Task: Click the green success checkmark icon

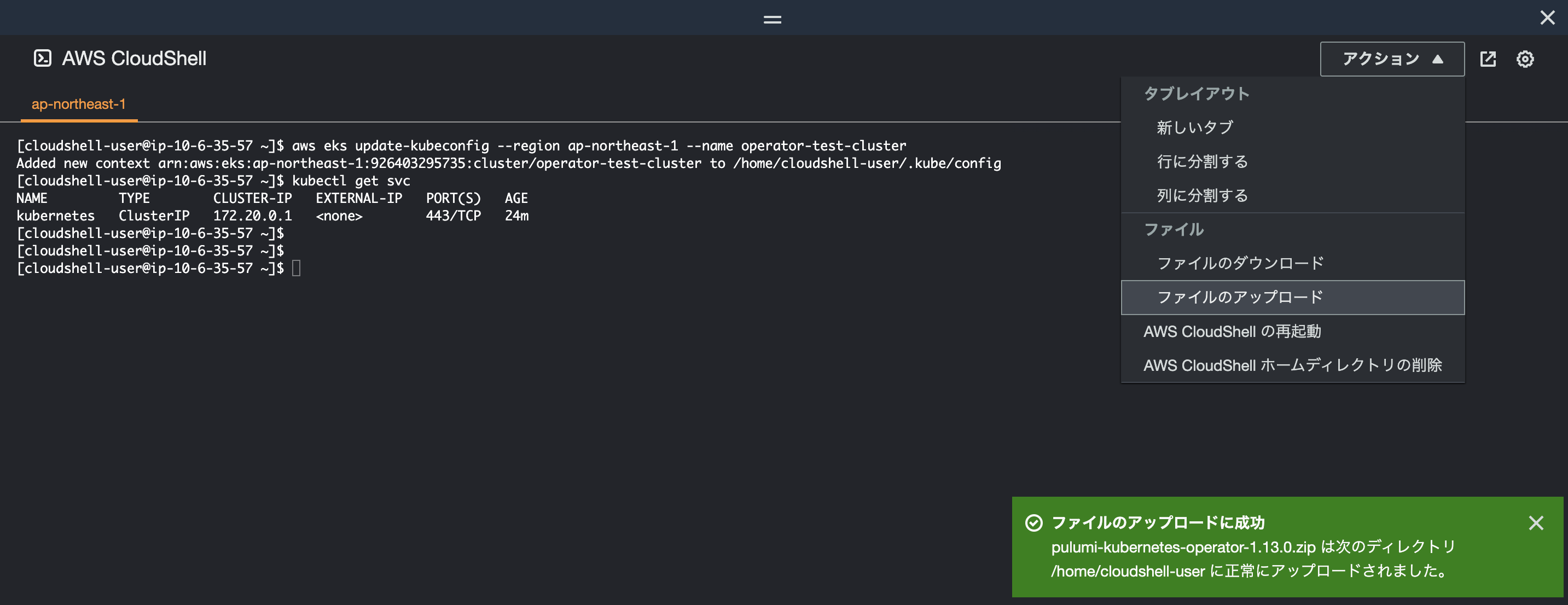Action: coord(1033,523)
